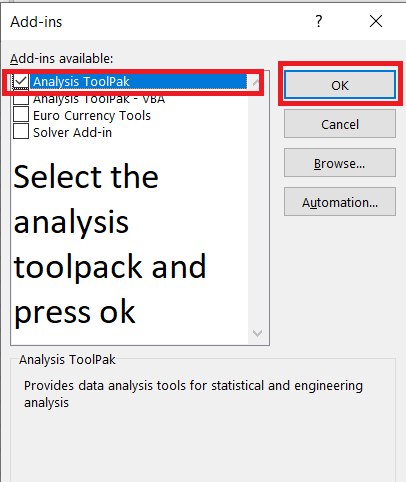Image resolution: width=406 pixels, height=482 pixels.
Task: Tick the Euro Currency Tools checkbox
Action: (x=21, y=114)
